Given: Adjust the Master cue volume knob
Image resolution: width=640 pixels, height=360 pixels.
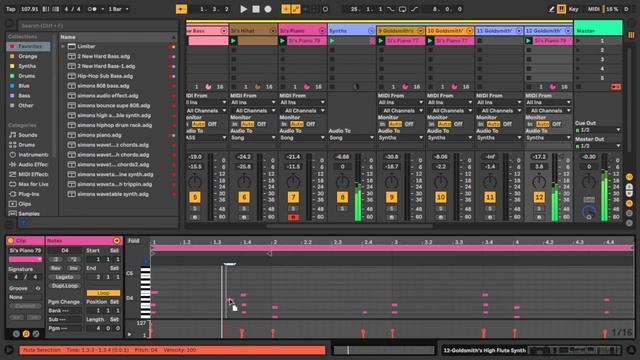Looking at the screenshot, I should click(589, 211).
